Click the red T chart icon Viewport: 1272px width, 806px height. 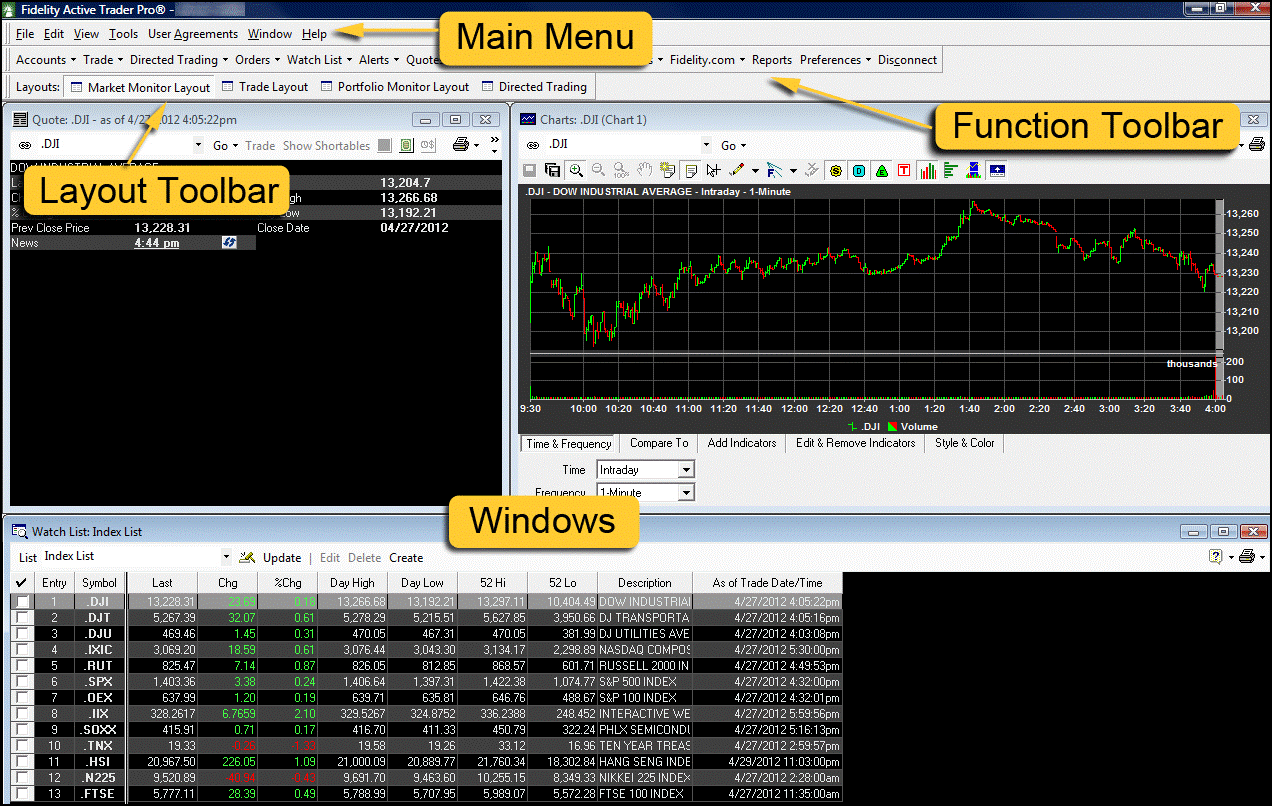(x=905, y=171)
